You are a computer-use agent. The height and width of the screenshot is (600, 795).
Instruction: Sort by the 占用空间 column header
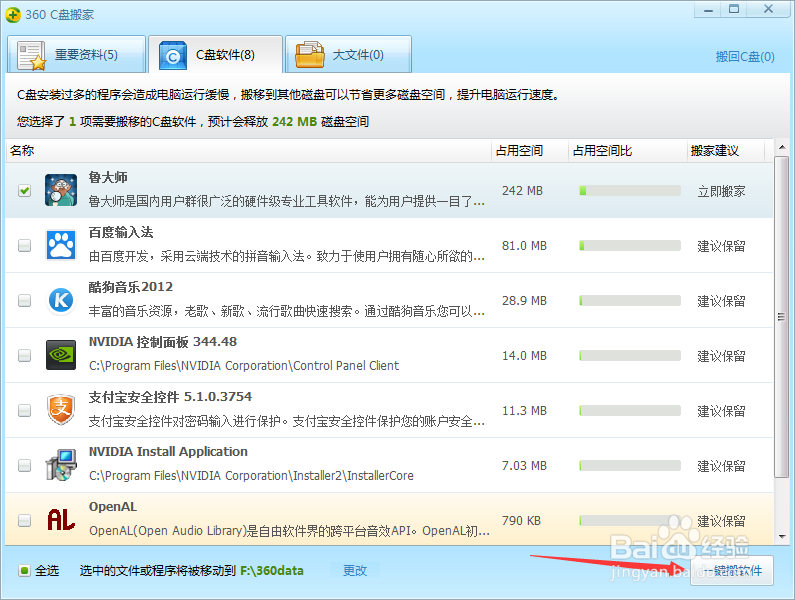[x=519, y=151]
